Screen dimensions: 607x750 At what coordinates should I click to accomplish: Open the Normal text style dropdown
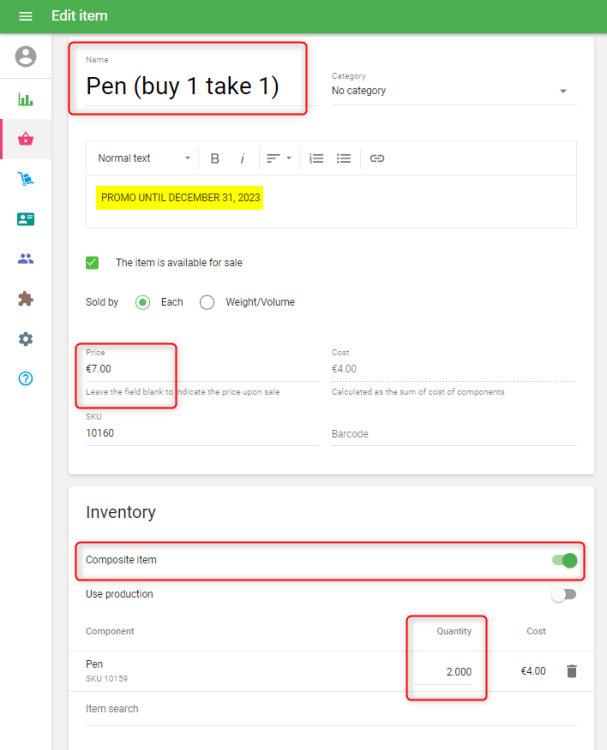coord(144,158)
